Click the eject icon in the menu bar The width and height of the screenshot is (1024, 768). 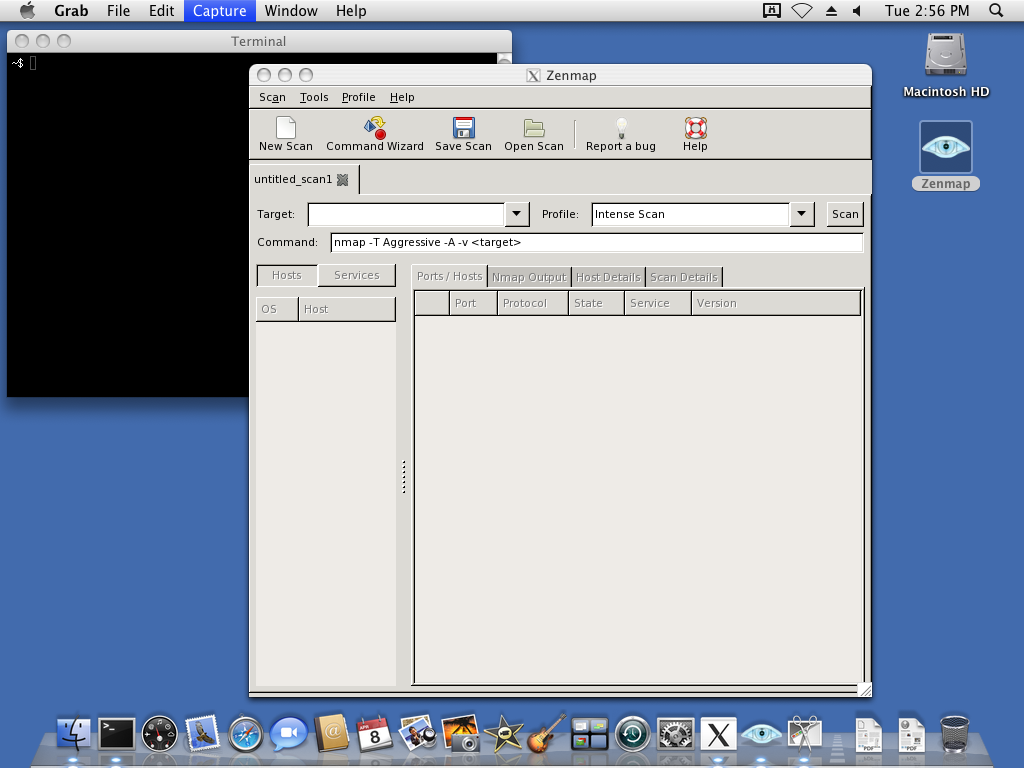click(831, 10)
